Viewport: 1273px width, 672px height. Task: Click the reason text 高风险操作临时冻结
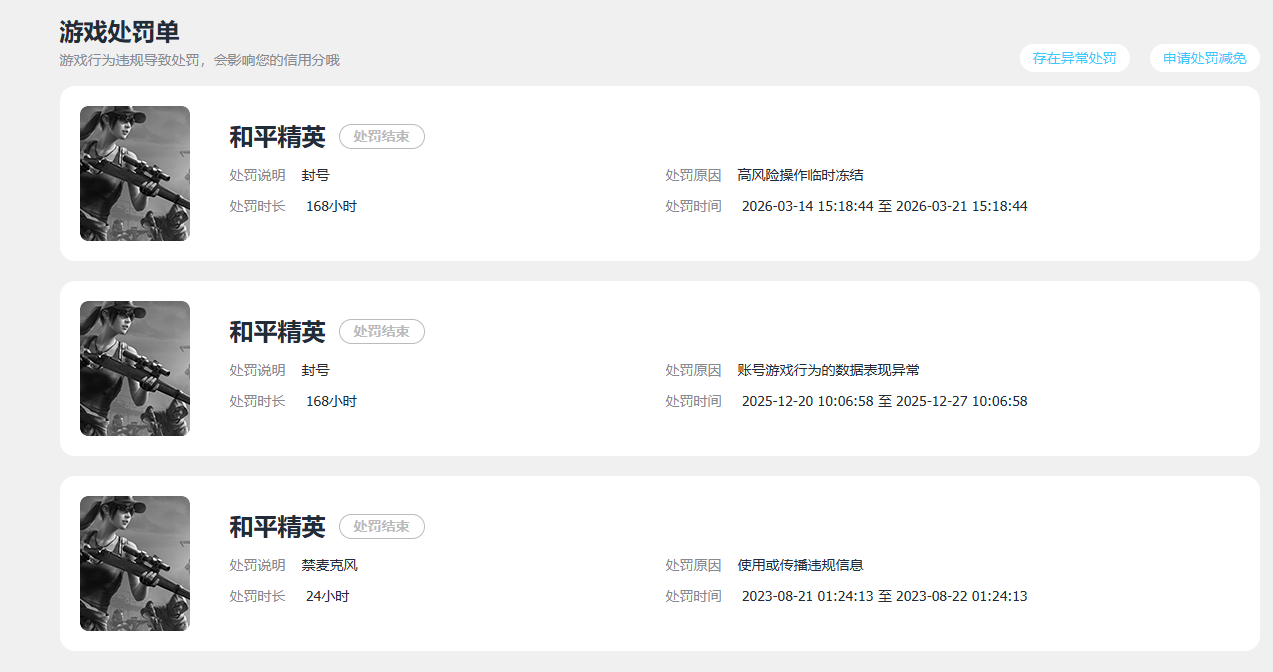point(800,175)
